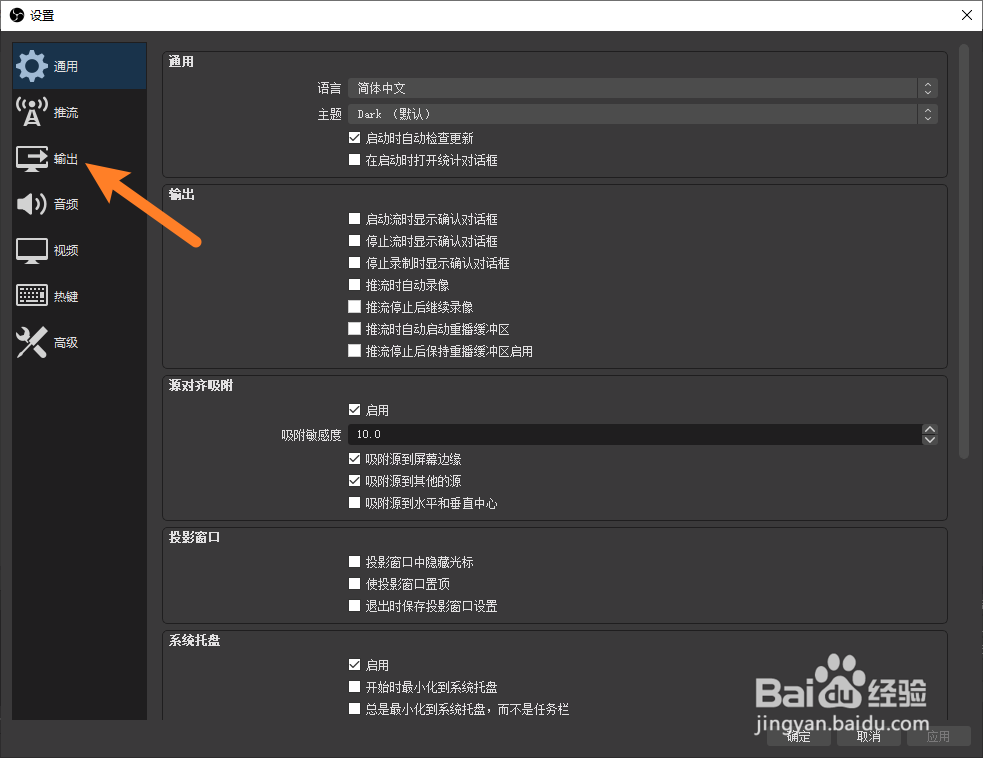Click the arrow button of language combo box
This screenshot has height=758, width=983.
(x=928, y=88)
